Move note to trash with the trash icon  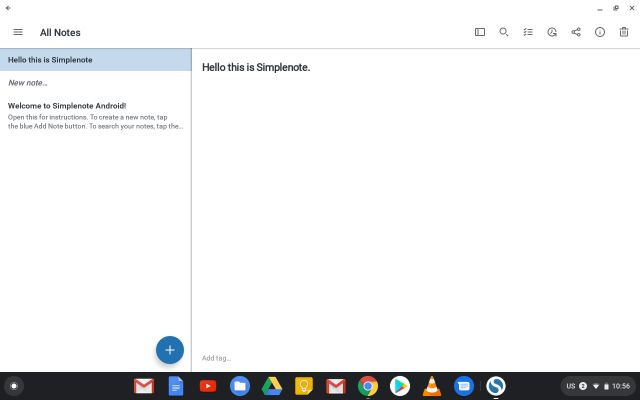624,32
